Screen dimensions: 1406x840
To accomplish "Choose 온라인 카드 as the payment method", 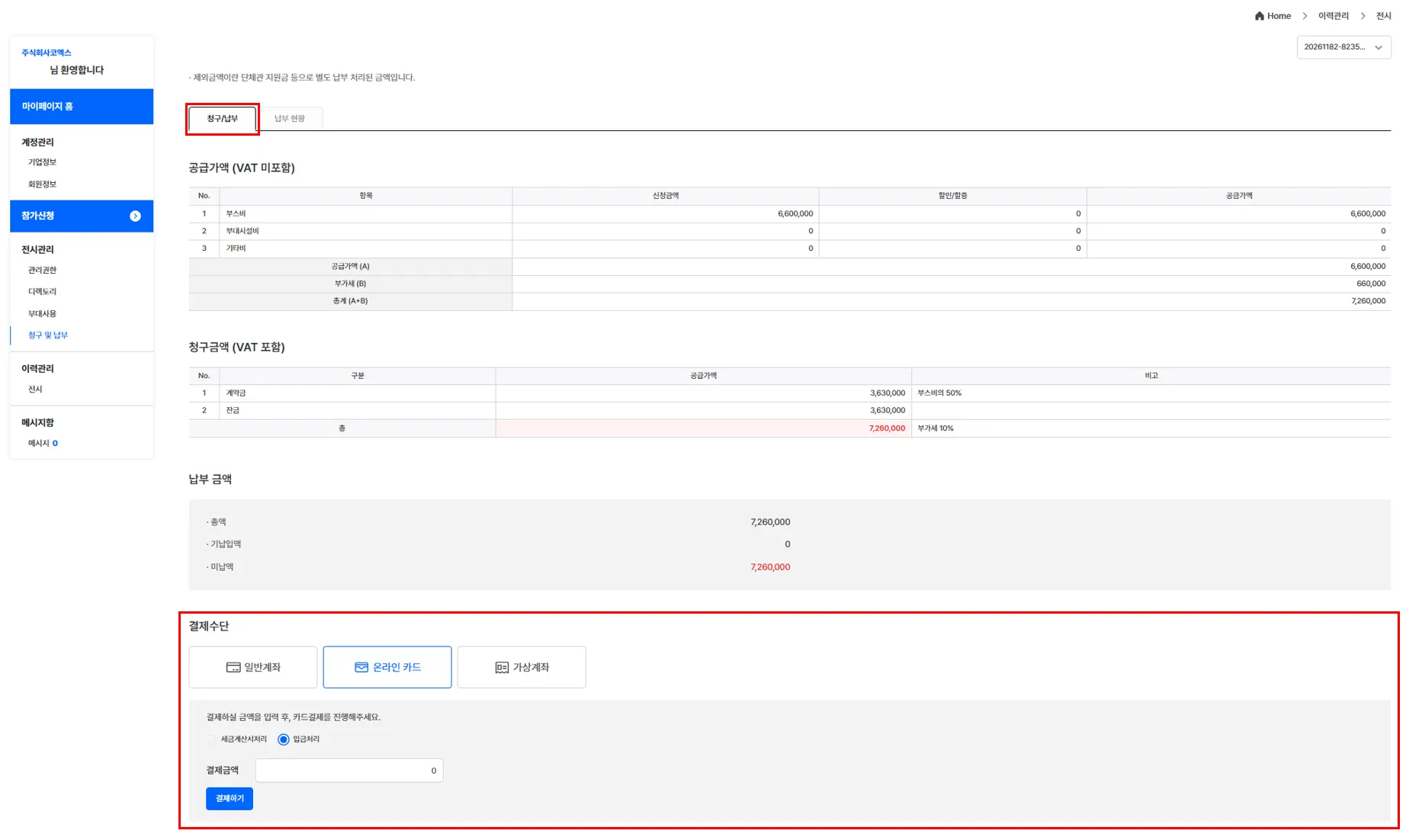I will (387, 667).
